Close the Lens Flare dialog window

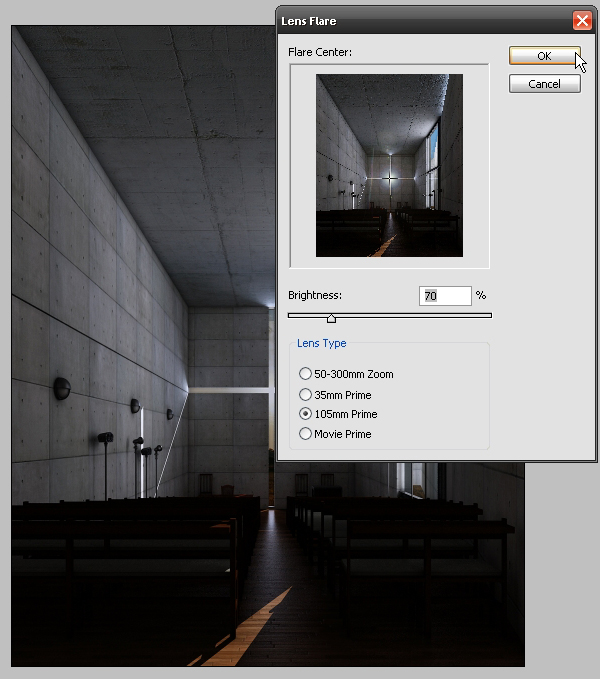pyautogui.click(x=580, y=21)
